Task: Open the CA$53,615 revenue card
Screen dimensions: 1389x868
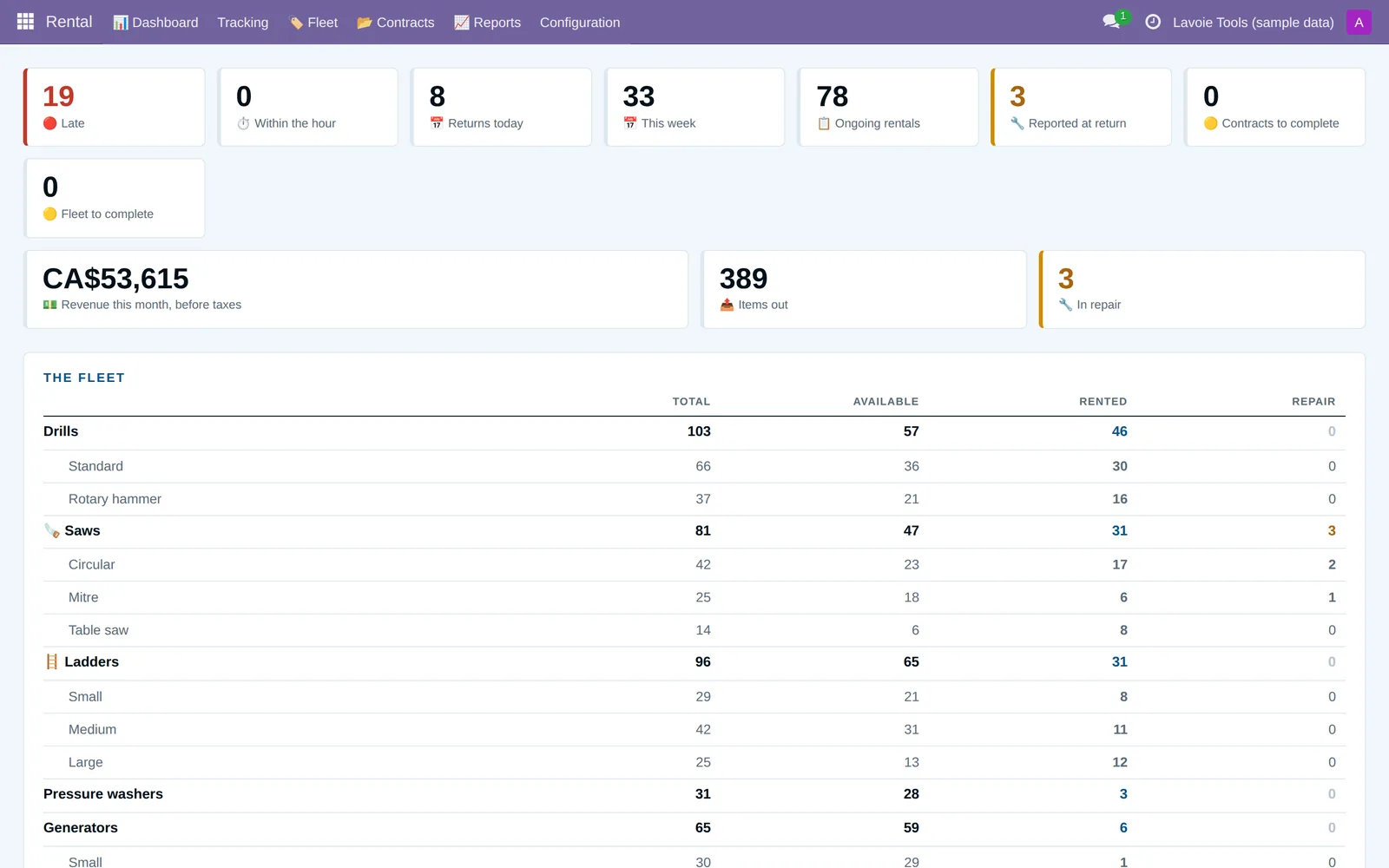Action: [x=356, y=289]
